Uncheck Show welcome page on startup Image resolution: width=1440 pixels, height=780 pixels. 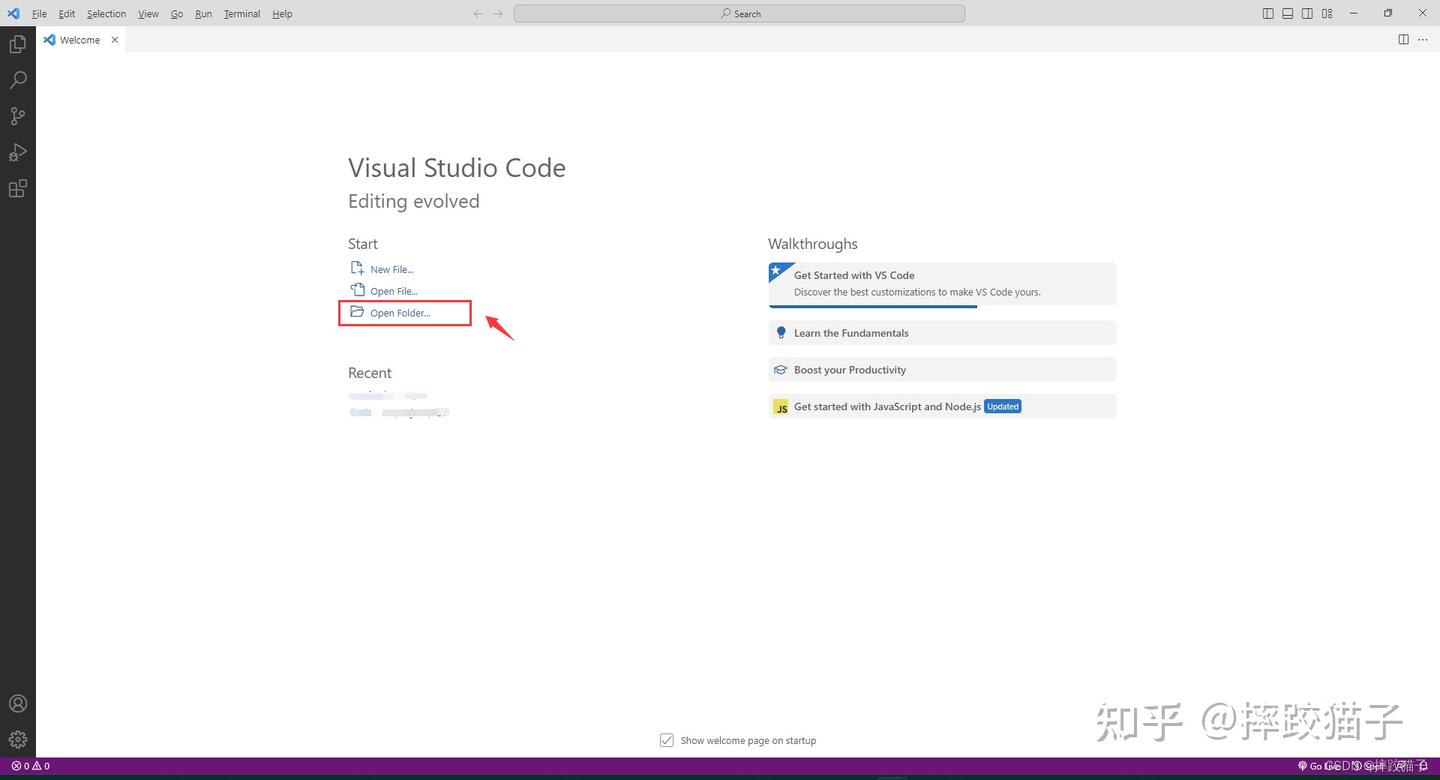667,740
